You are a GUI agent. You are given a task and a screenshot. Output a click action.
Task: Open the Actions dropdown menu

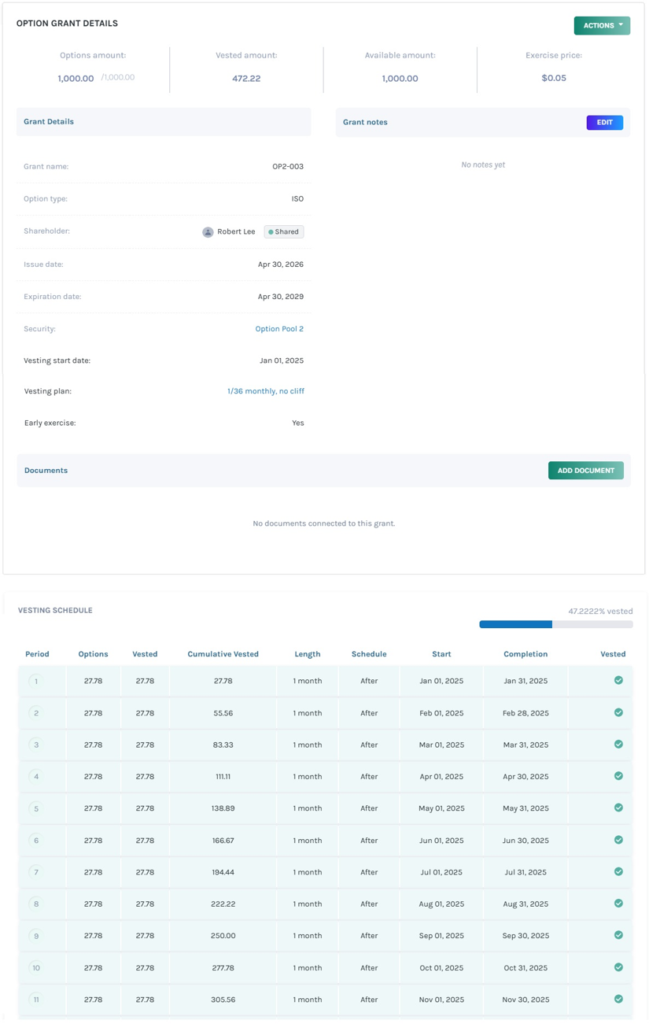click(602, 25)
